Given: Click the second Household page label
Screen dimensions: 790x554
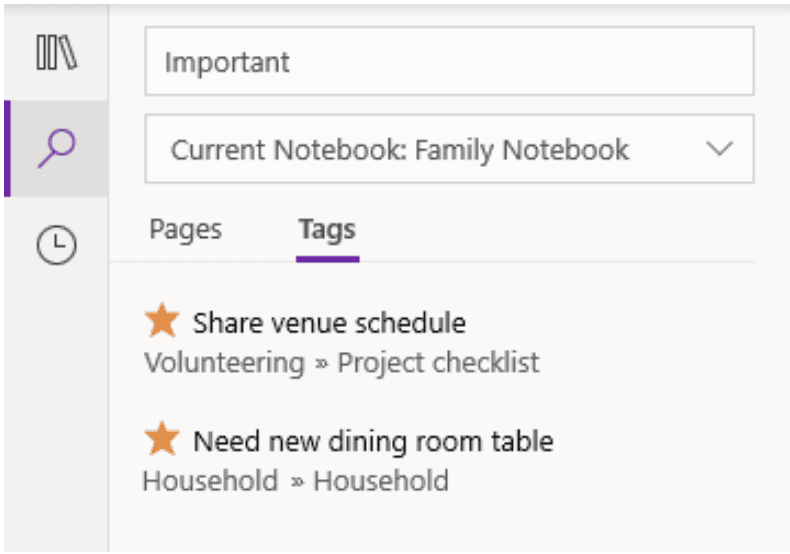Looking at the screenshot, I should (381, 481).
